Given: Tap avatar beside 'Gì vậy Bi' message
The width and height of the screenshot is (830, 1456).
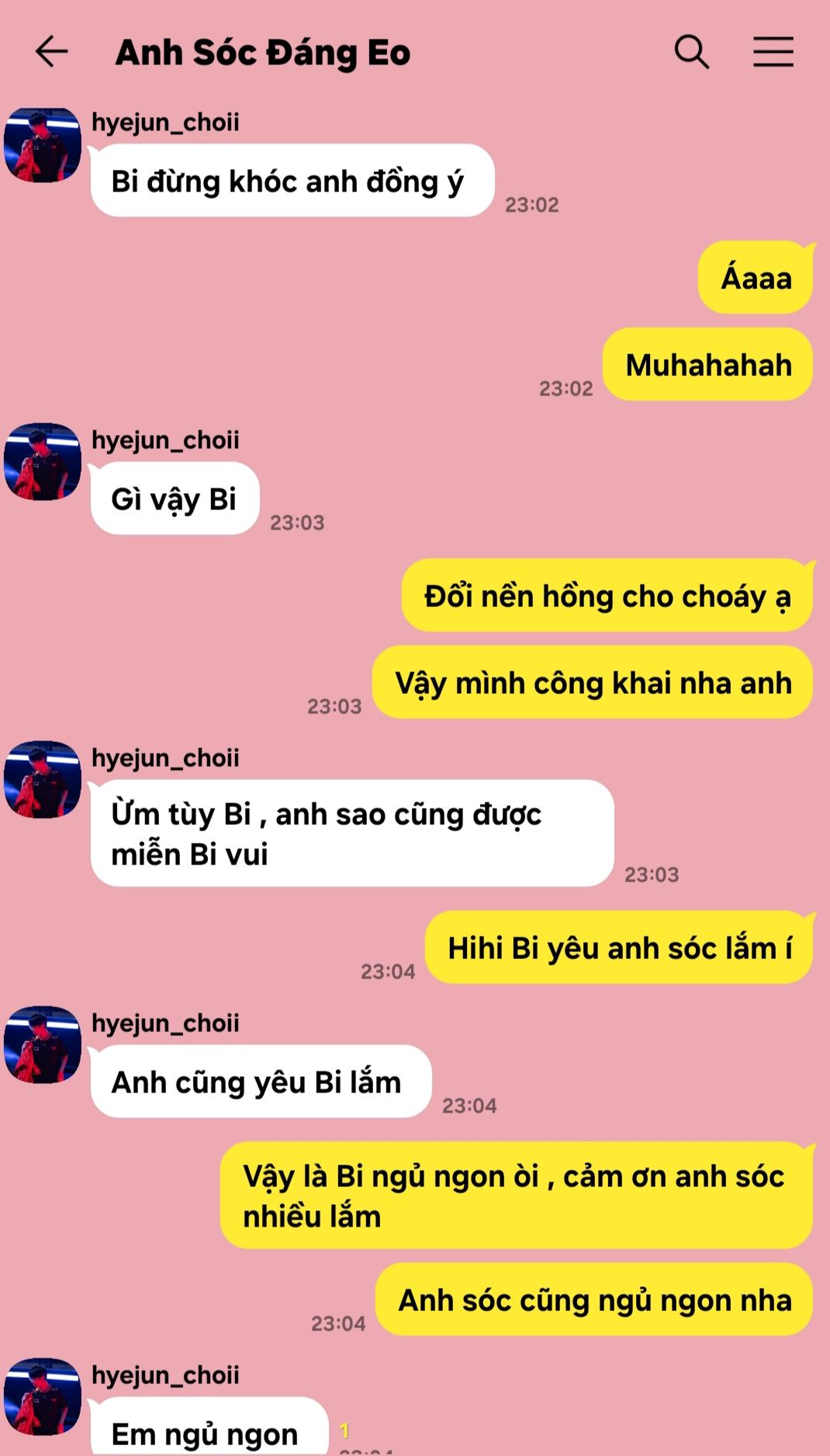Looking at the screenshot, I should tap(43, 461).
